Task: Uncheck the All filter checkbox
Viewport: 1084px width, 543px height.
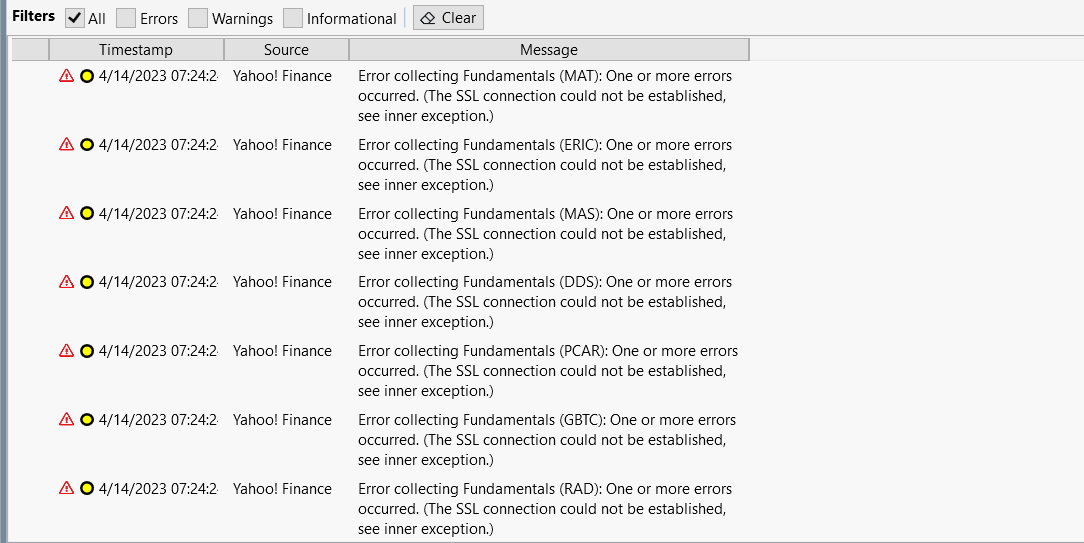Action: pyautogui.click(x=75, y=18)
